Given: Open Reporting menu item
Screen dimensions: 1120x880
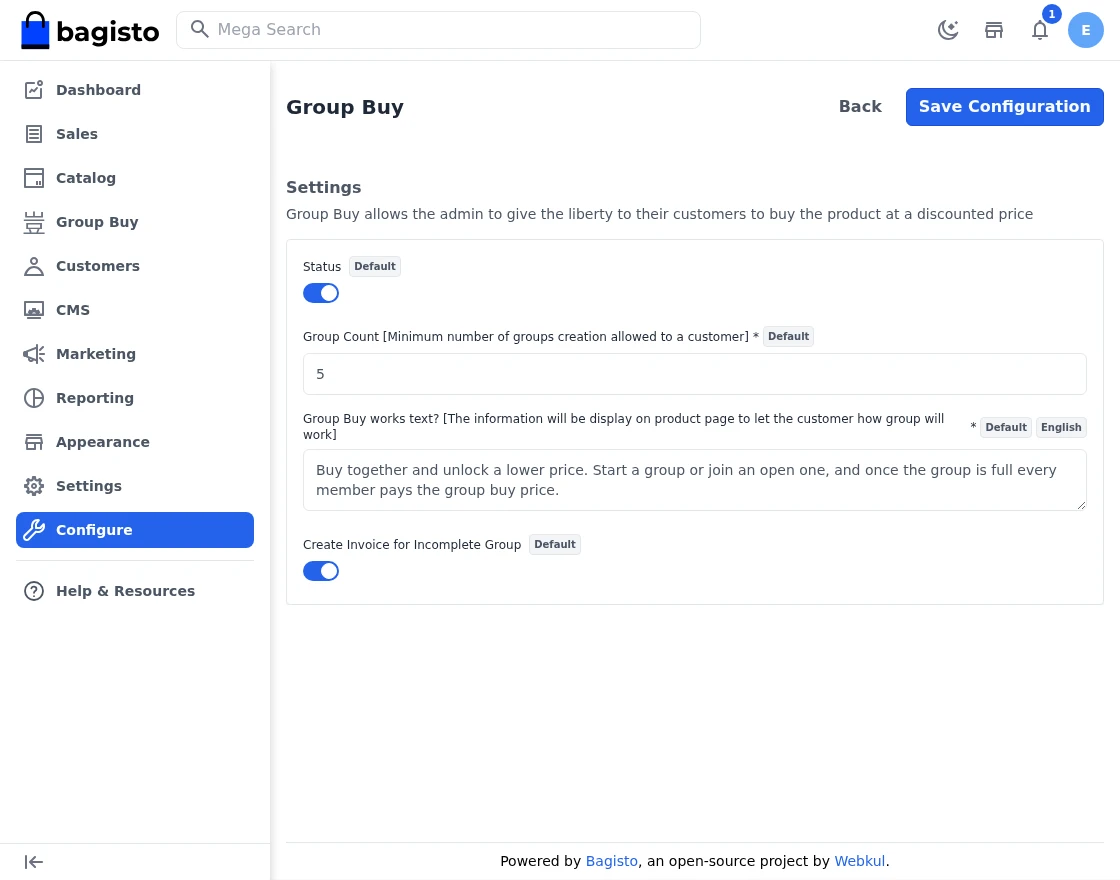Looking at the screenshot, I should (135, 398).
